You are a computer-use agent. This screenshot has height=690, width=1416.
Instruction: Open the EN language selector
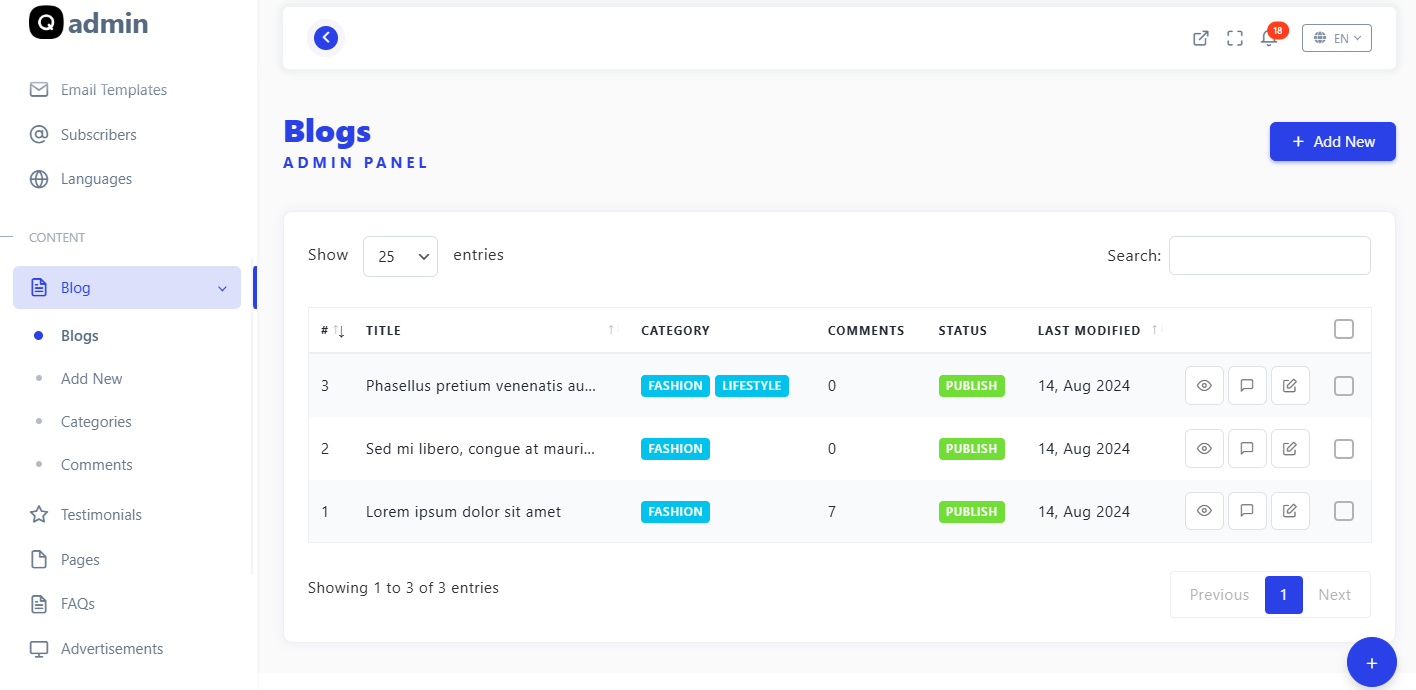(x=1336, y=38)
